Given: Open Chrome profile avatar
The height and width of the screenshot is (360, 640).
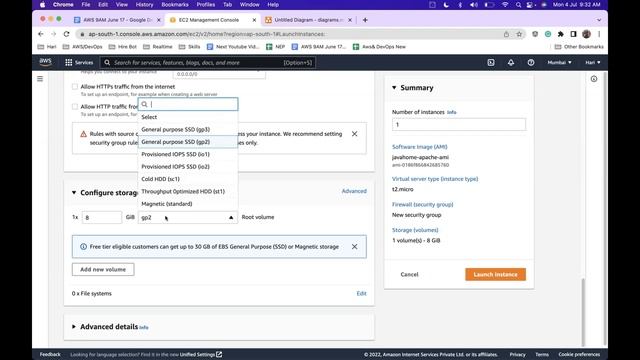Looking at the screenshot, I should (587, 34).
